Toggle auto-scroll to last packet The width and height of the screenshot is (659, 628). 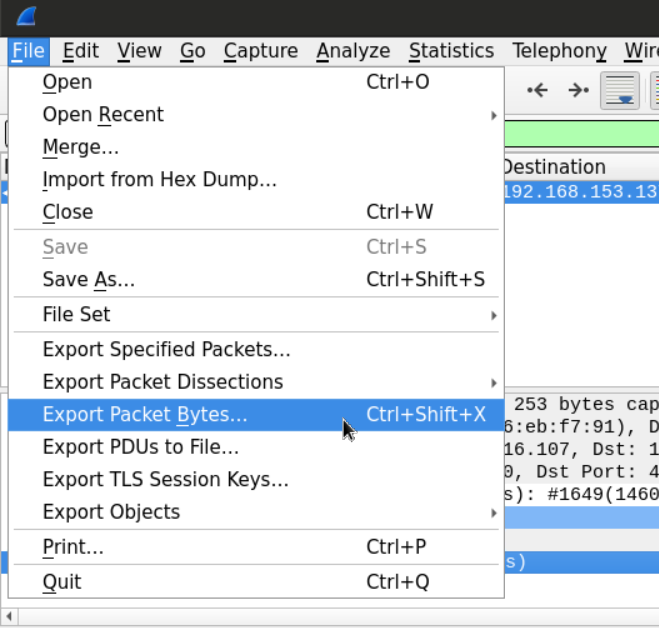[620, 90]
